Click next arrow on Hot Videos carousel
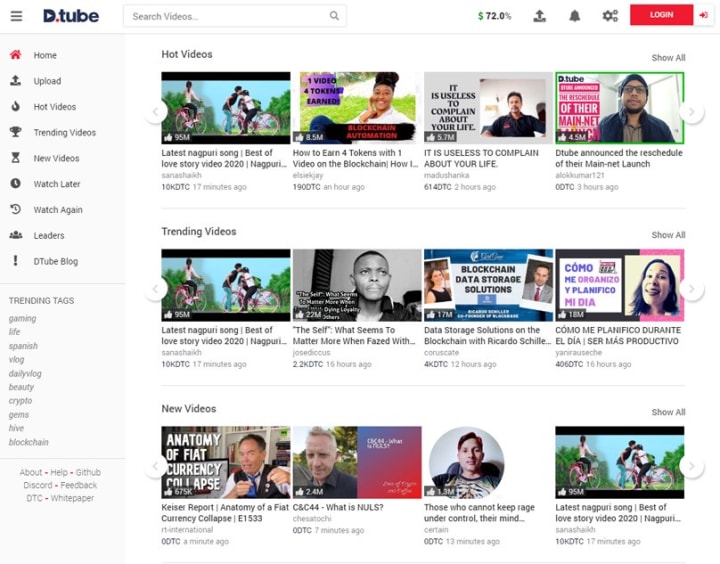Viewport: 720px width, 564px height. [692, 112]
